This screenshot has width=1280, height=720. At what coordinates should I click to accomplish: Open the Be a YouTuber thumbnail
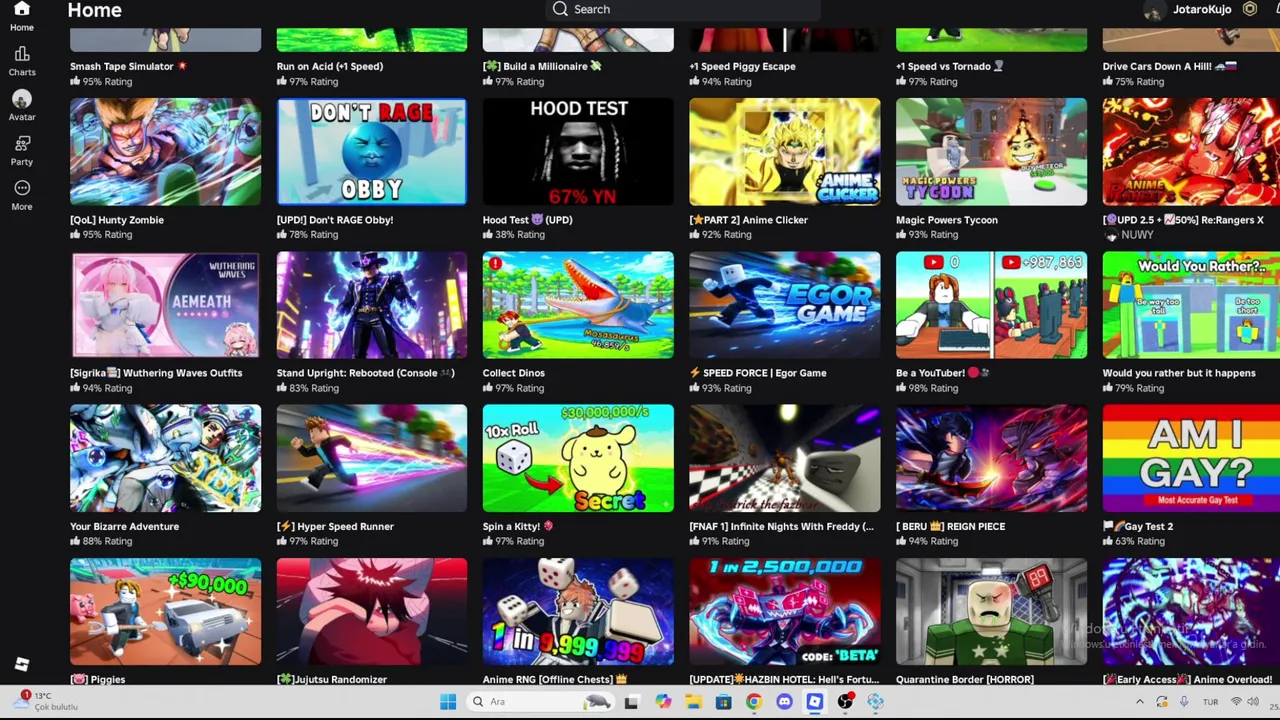[x=991, y=305]
